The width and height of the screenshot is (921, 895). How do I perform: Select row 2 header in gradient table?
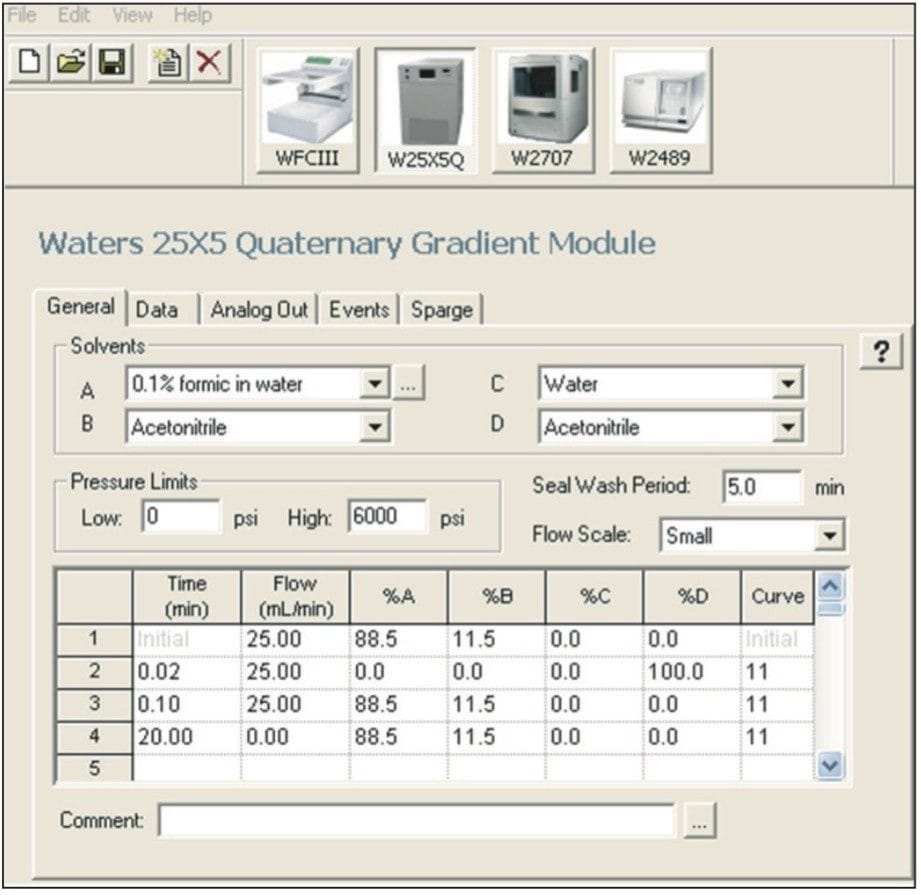click(x=94, y=671)
